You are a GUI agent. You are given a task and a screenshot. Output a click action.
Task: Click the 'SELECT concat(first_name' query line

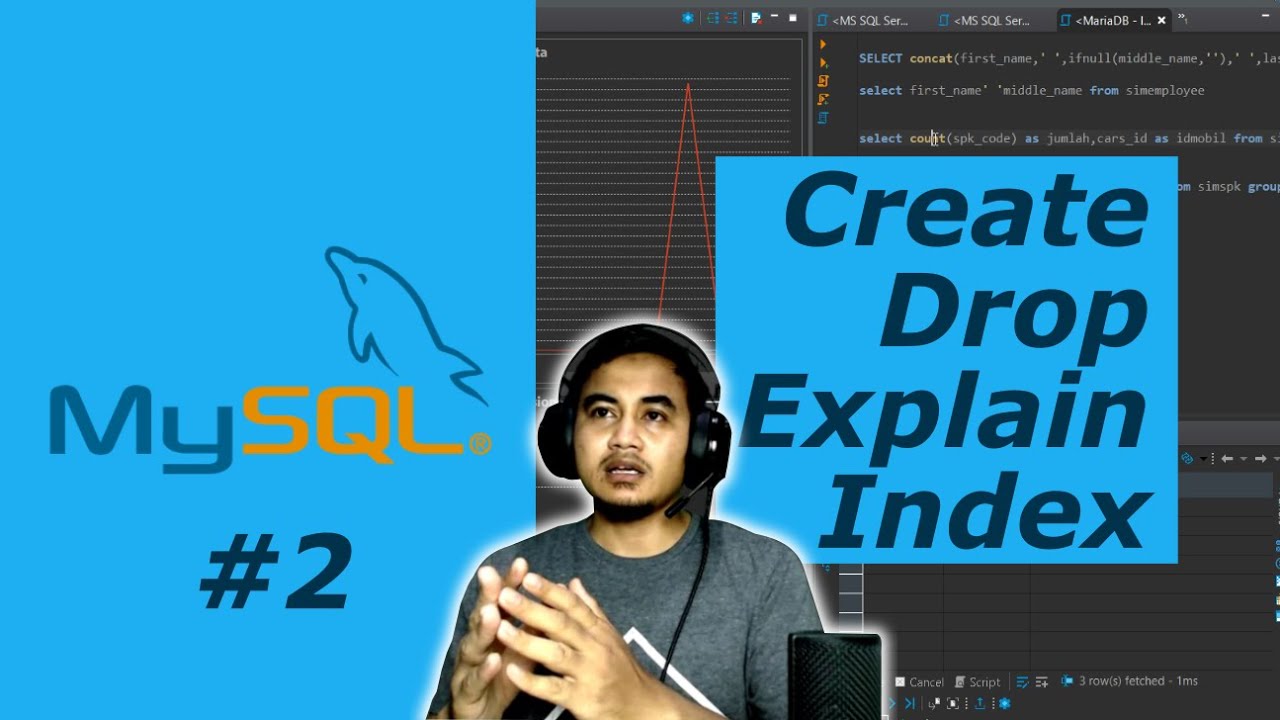pos(1069,58)
